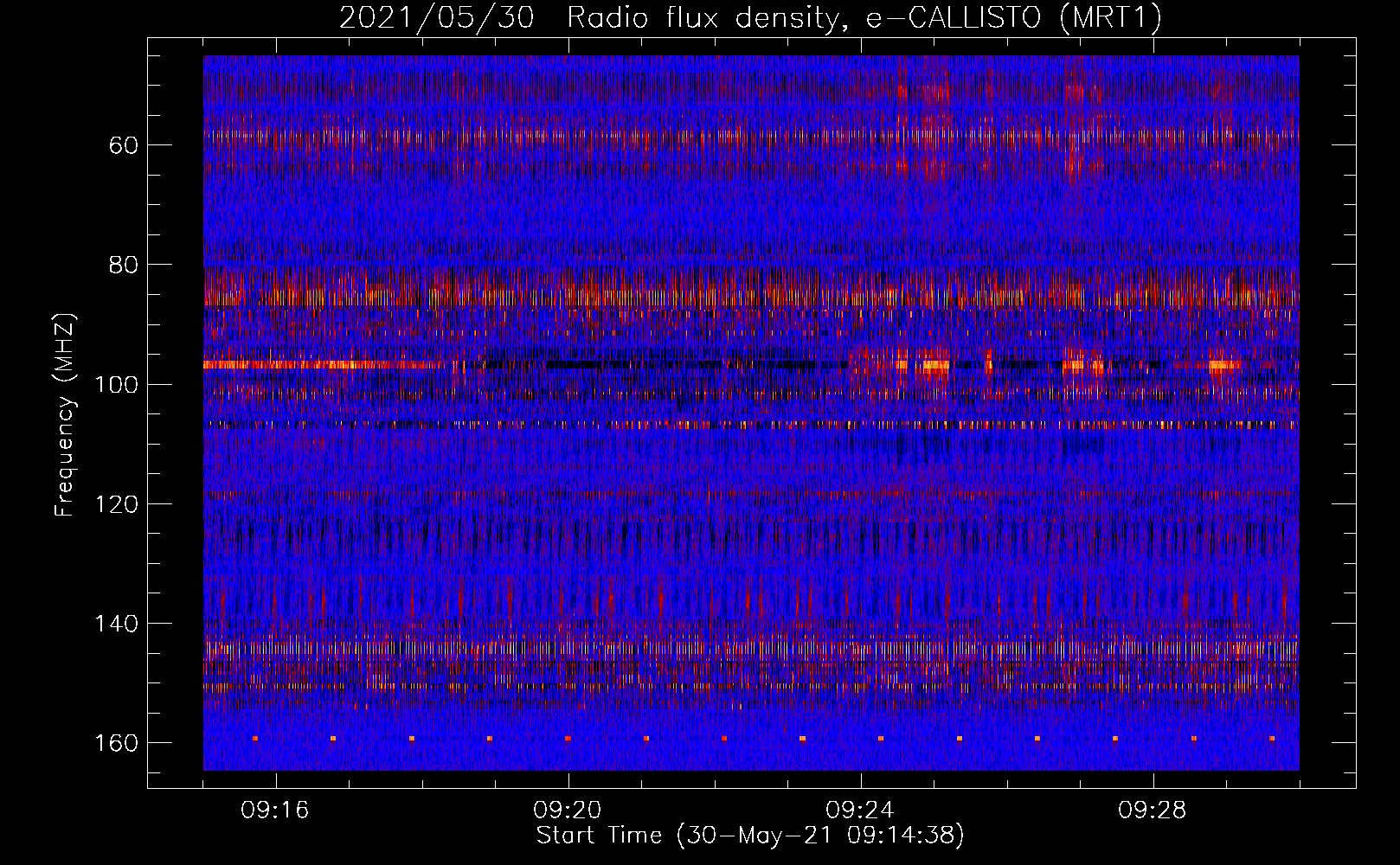Viewport: 1400px width, 865px height.
Task: Click the frequency tick label 140
Action: pos(116,624)
